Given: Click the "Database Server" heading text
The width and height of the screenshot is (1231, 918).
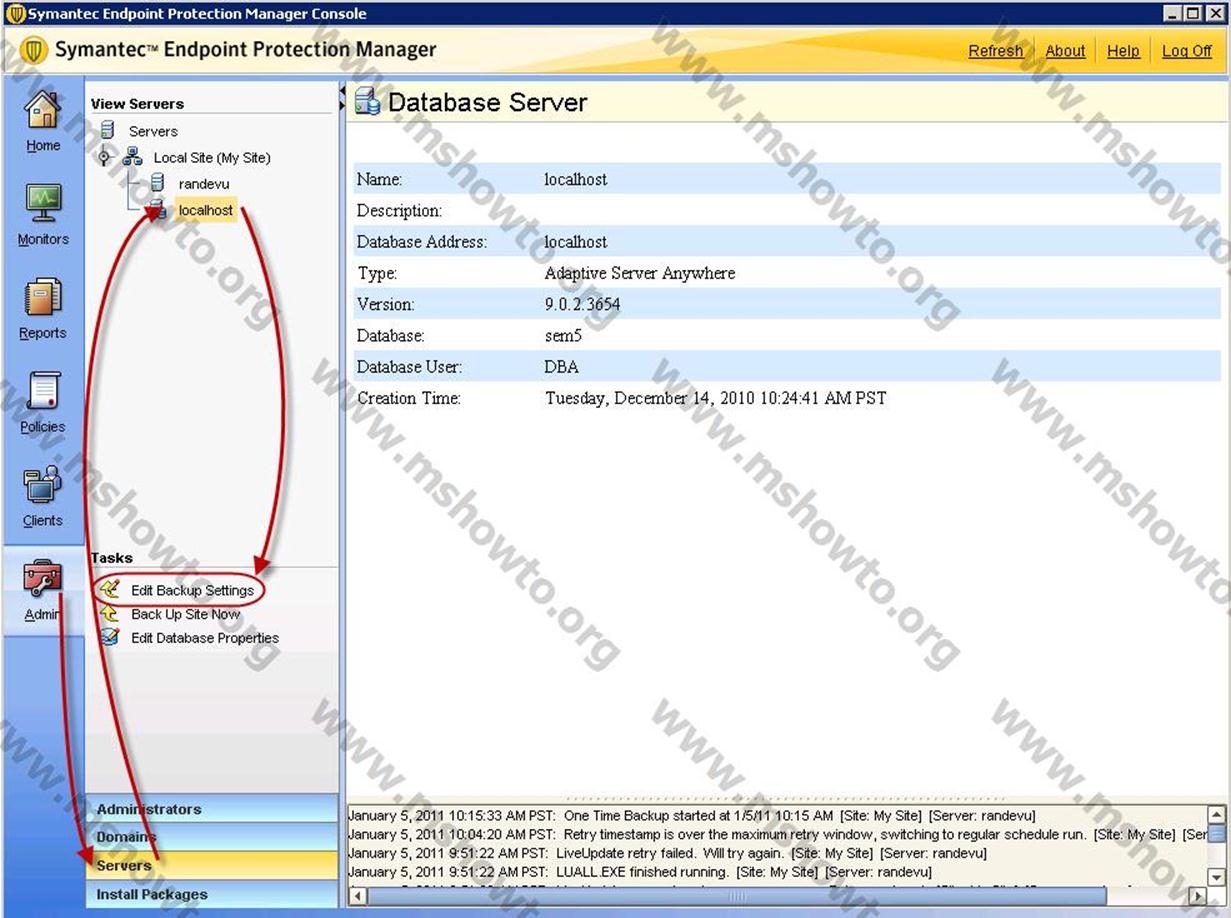Looking at the screenshot, I should (x=487, y=102).
